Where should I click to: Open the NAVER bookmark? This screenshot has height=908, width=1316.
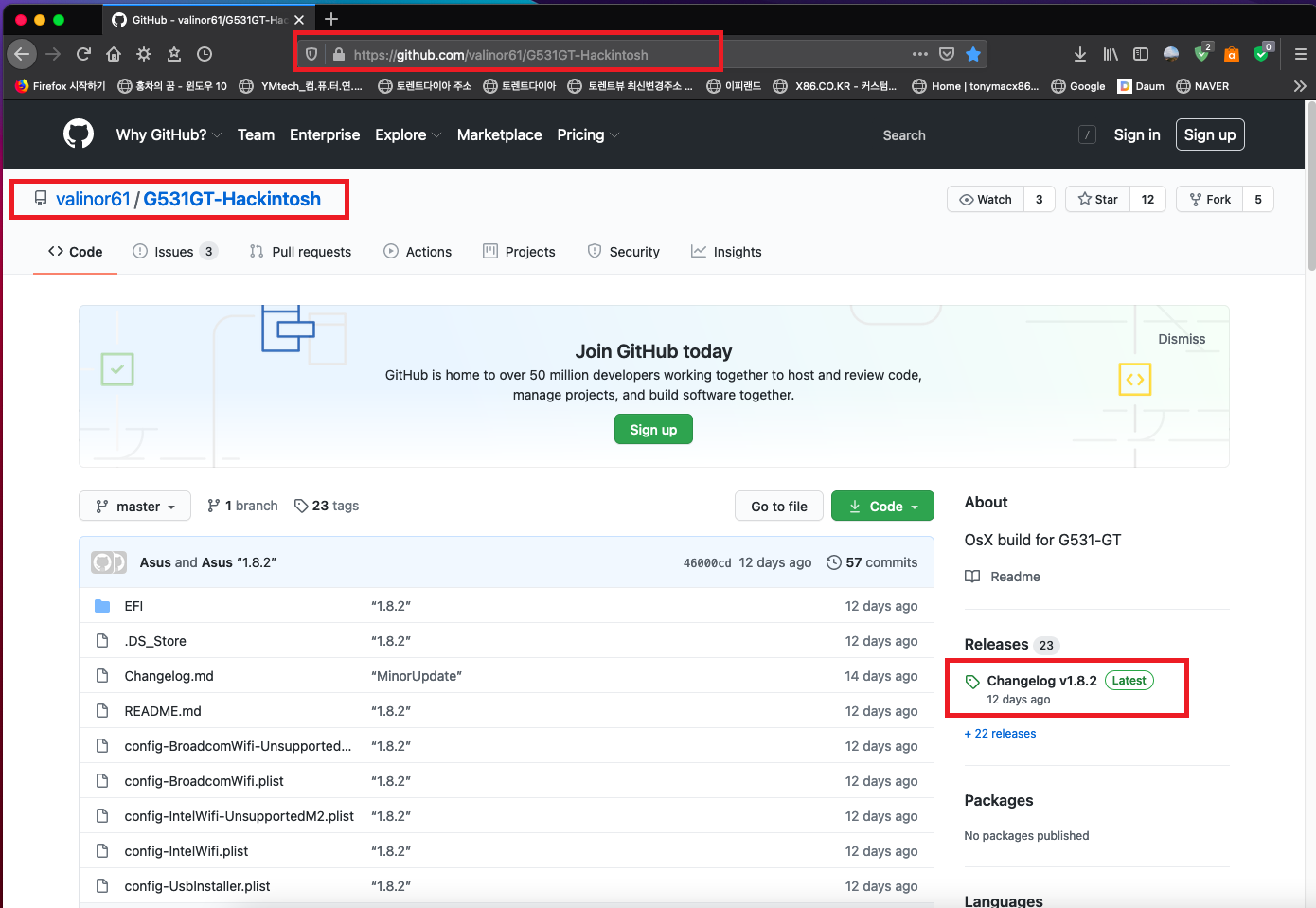(x=1202, y=86)
